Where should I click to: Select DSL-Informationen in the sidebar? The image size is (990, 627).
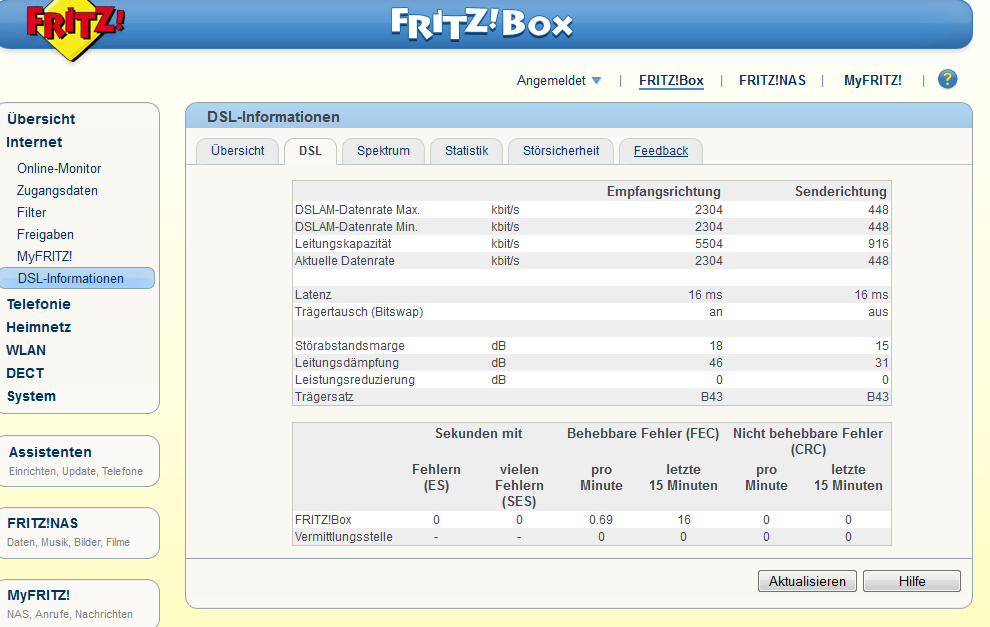[77, 278]
